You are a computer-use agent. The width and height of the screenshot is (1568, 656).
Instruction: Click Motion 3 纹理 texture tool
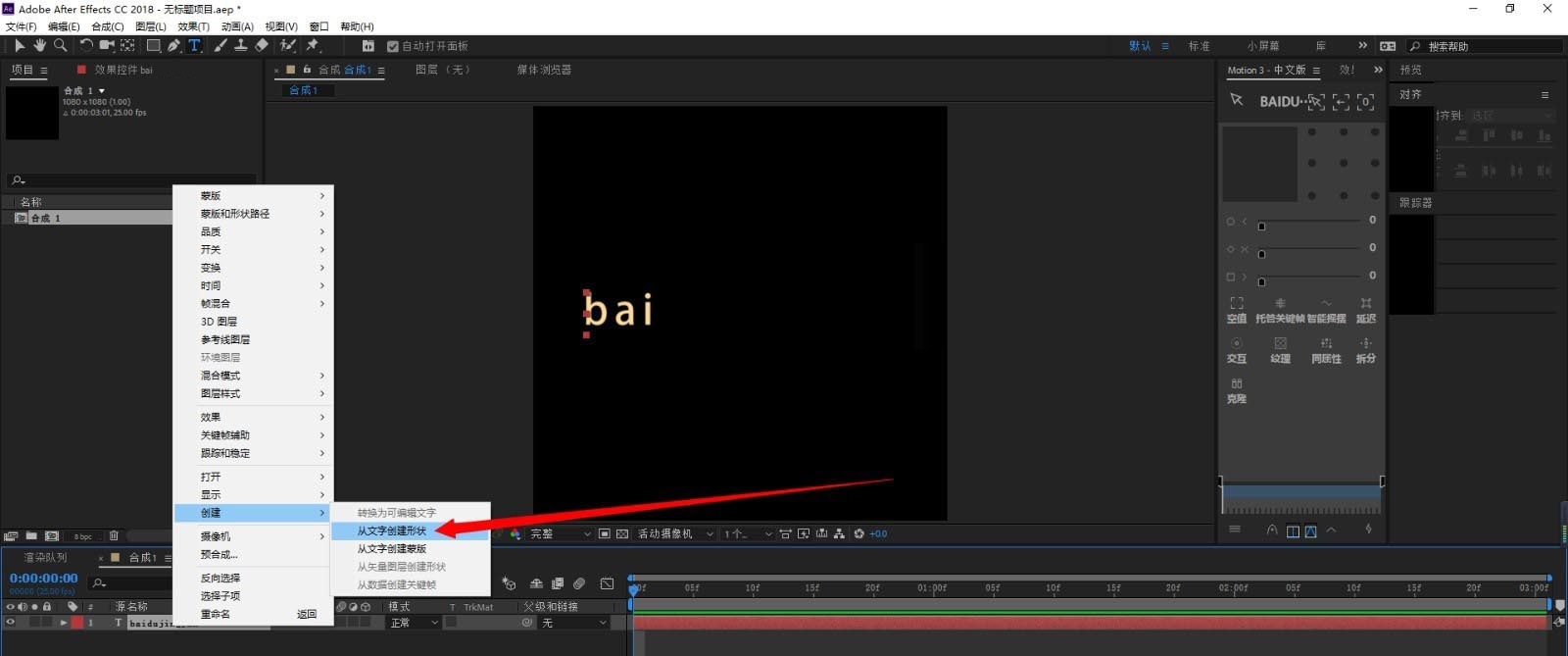(x=1280, y=350)
